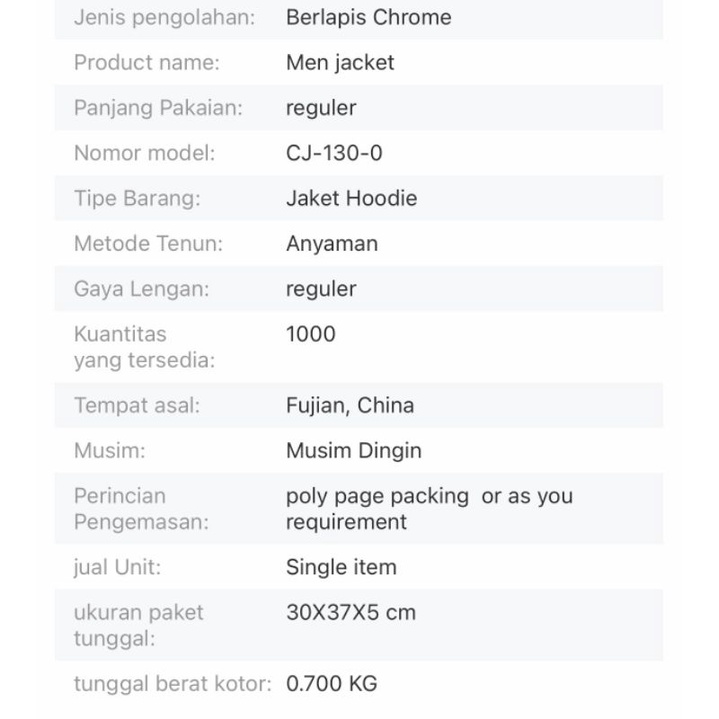Viewport: 719px width, 719px height.
Task: Tap the 0.700 KG gross weight value
Action: [x=332, y=684]
